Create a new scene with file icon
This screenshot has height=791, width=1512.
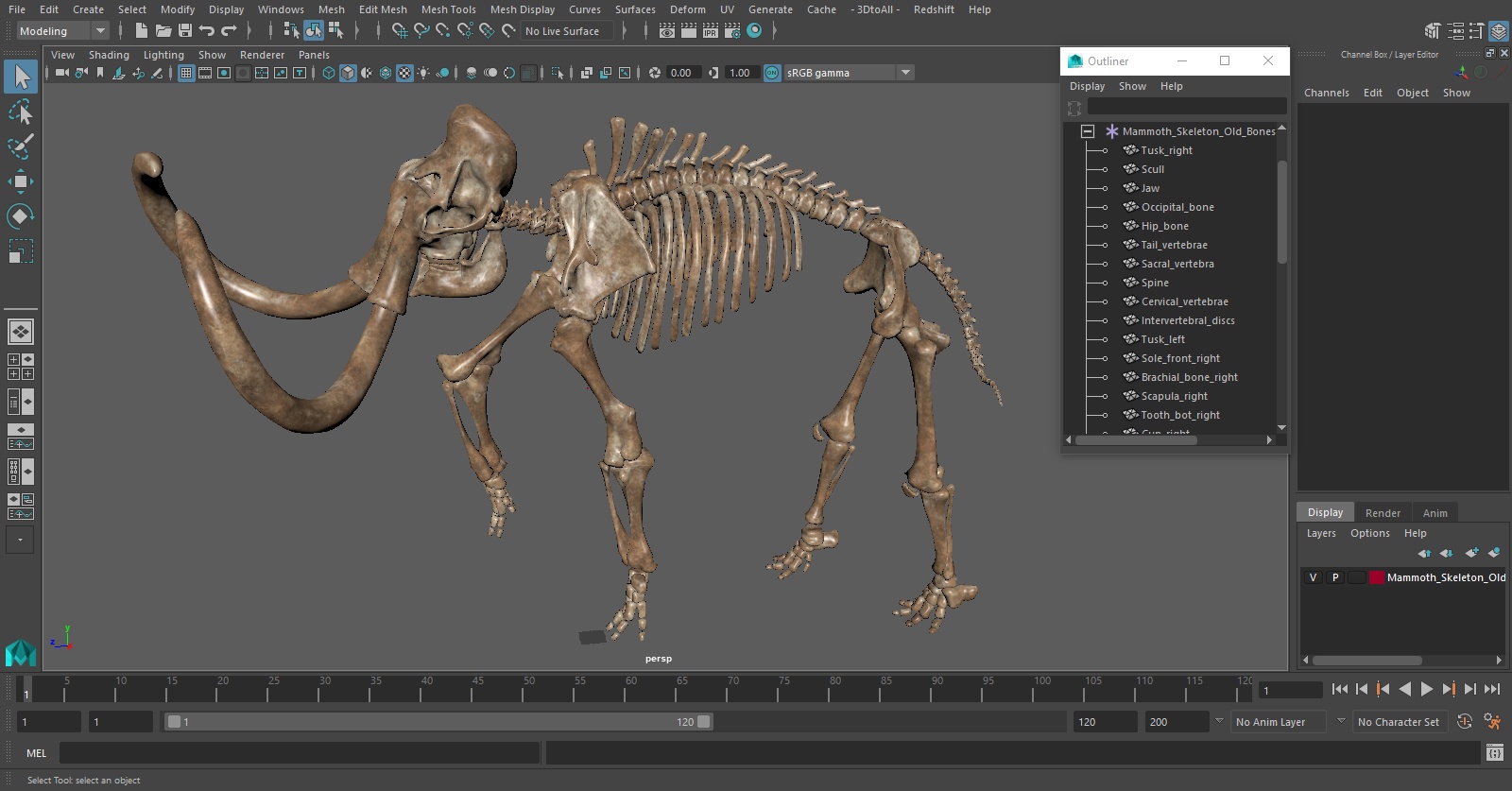pos(142,31)
